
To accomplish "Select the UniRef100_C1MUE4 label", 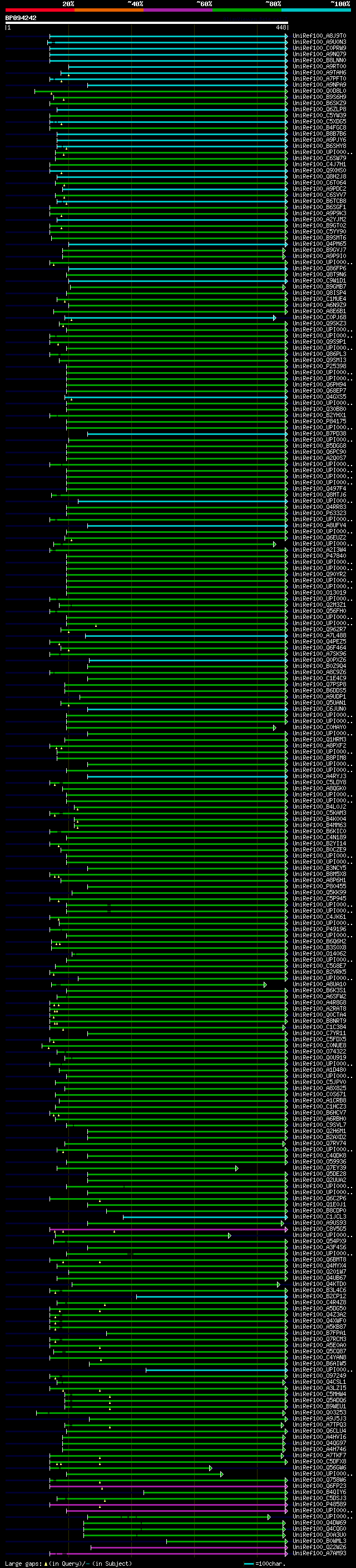I will point(319,299).
